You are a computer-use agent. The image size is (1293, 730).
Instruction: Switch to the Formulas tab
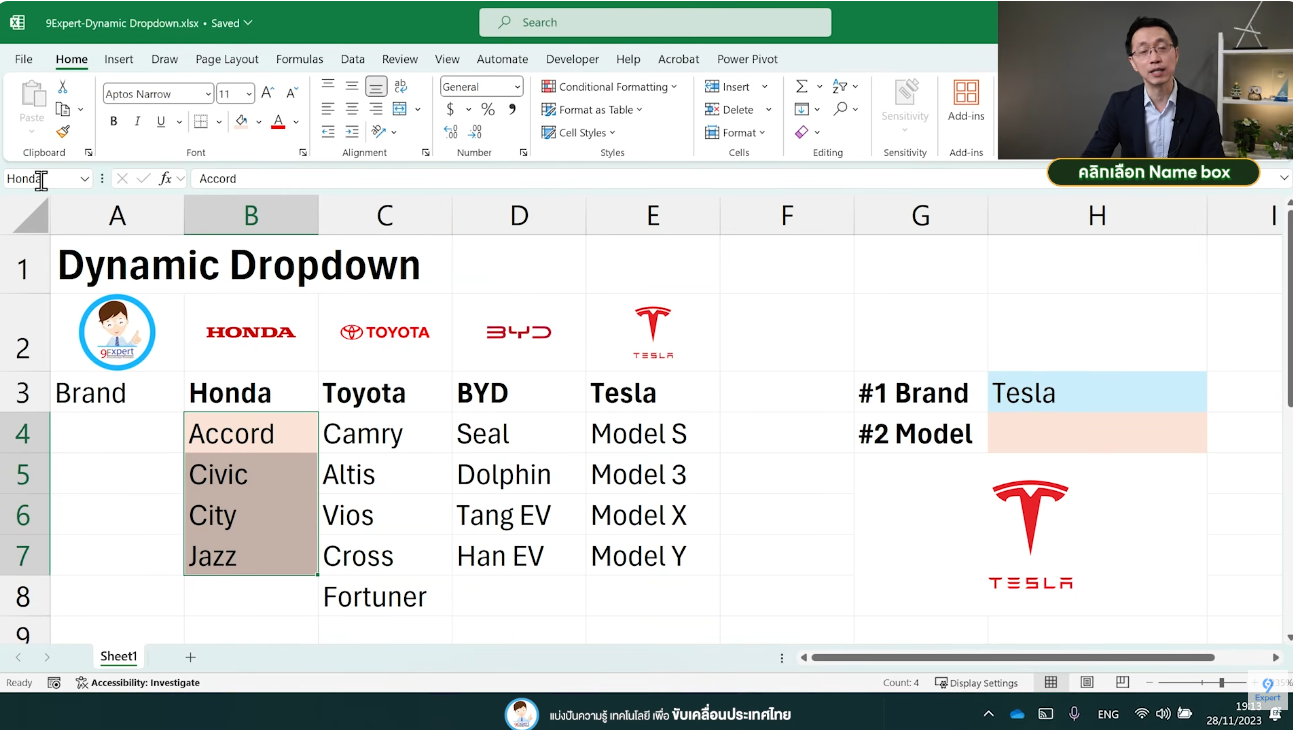click(300, 59)
